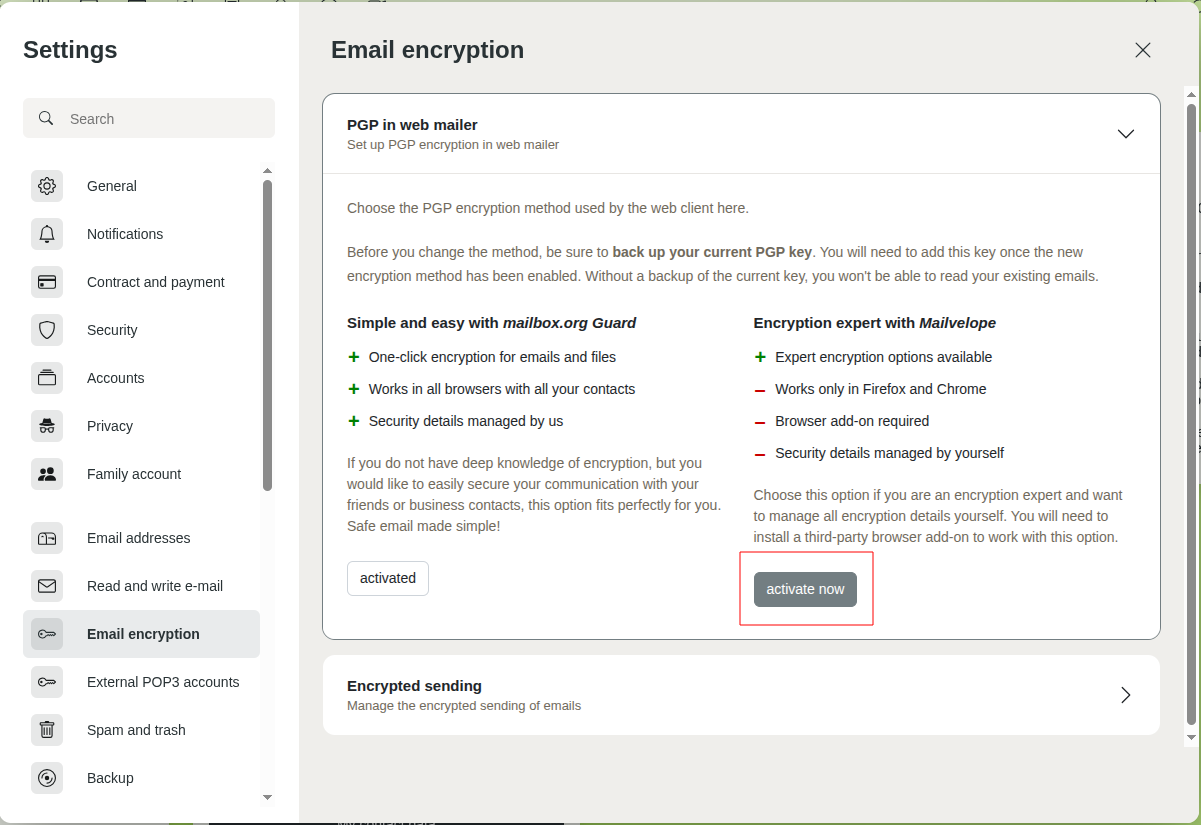Select the Email encryption key icon
Image resolution: width=1201 pixels, height=825 pixels.
(x=47, y=633)
